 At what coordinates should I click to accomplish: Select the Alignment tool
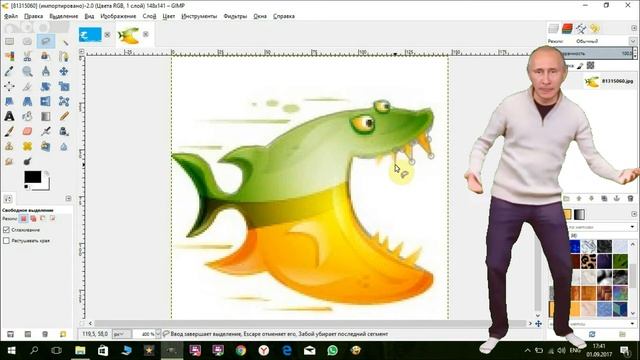(9, 86)
